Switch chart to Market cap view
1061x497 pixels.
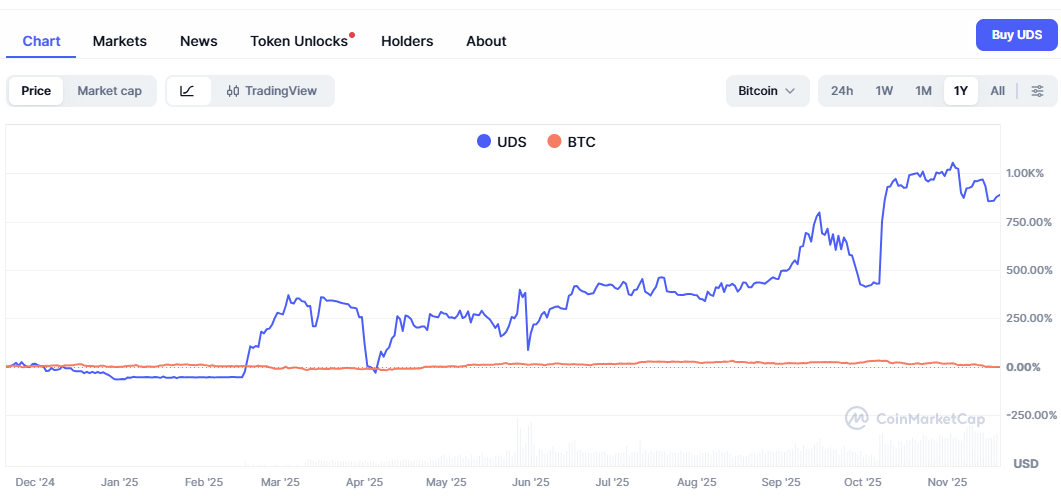pyautogui.click(x=109, y=91)
